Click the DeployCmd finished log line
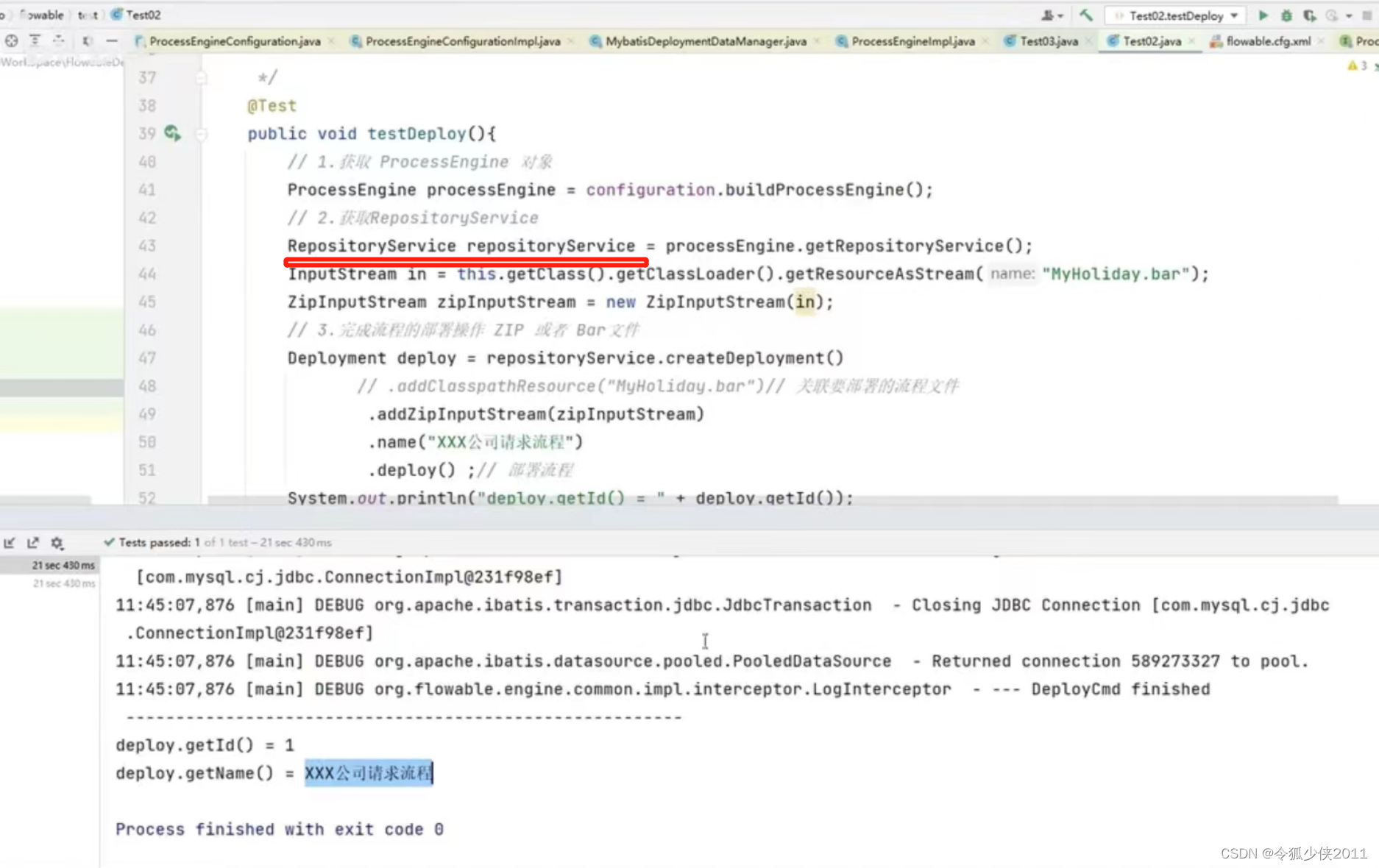This screenshot has width=1379, height=868. click(x=663, y=689)
